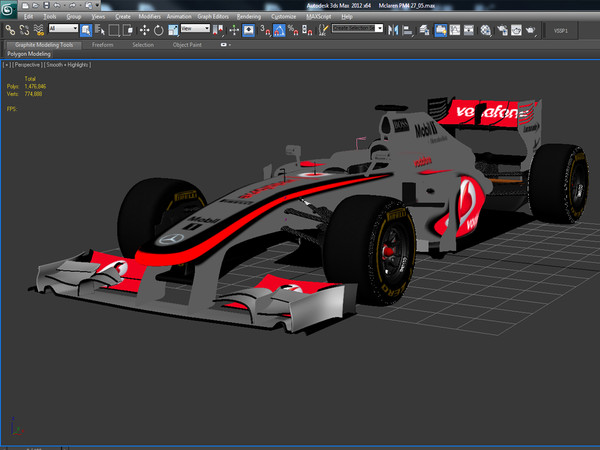
Task: Toggle the Percent Snap icon
Action: click(293, 30)
